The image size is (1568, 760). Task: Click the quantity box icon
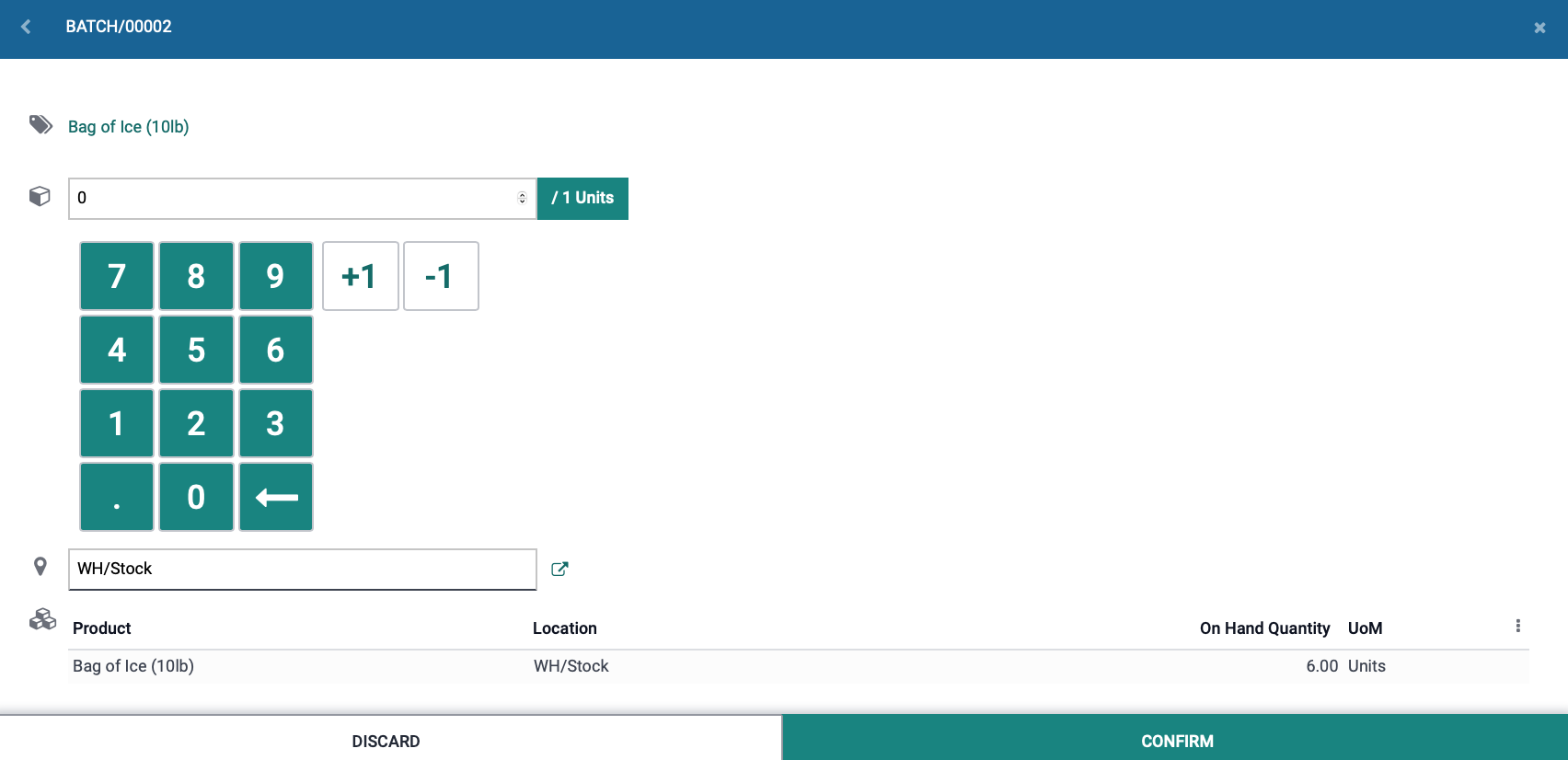point(40,196)
